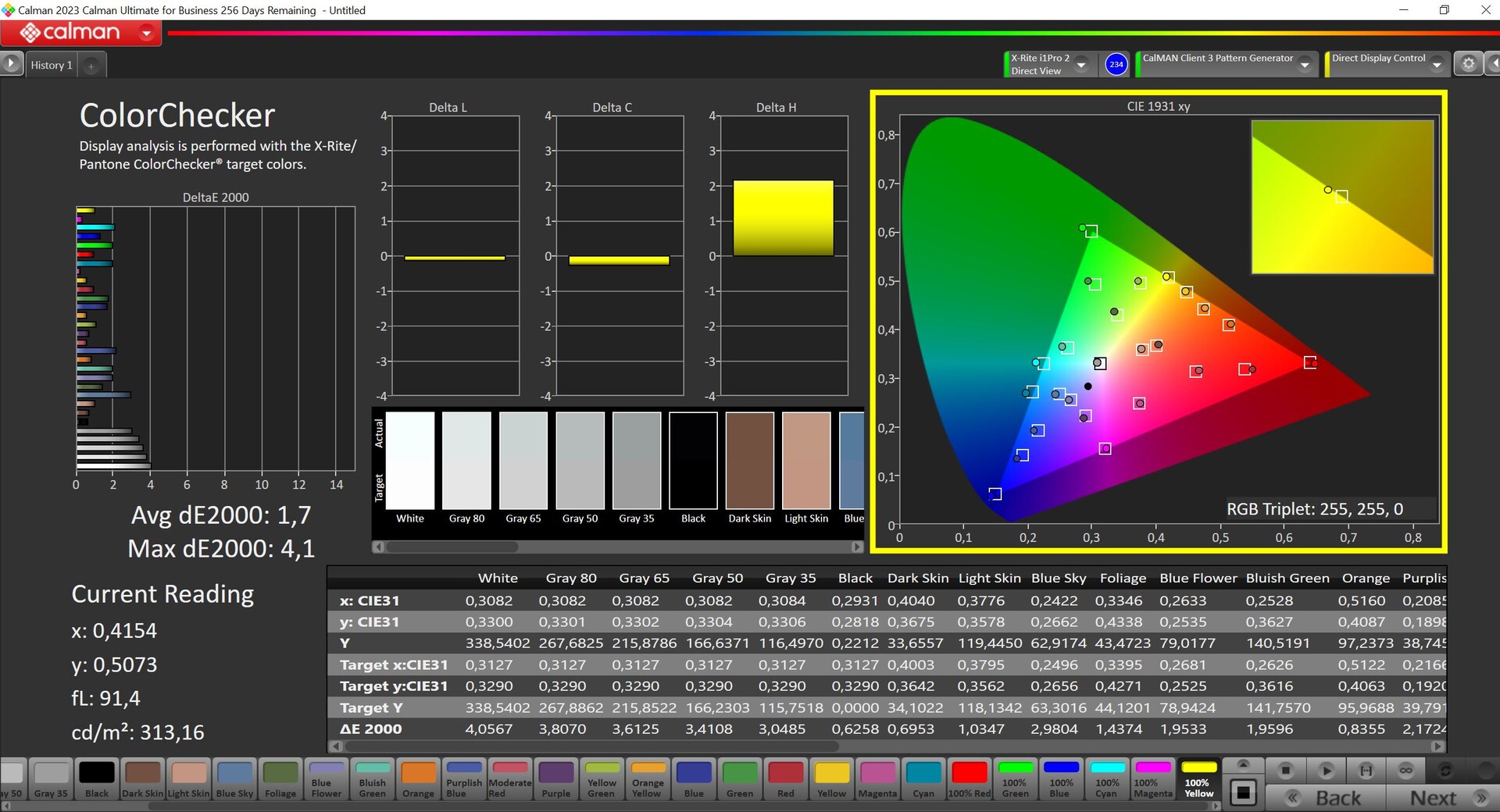Select the Moderate Red color patch
1500x812 pixels.
(x=510, y=779)
